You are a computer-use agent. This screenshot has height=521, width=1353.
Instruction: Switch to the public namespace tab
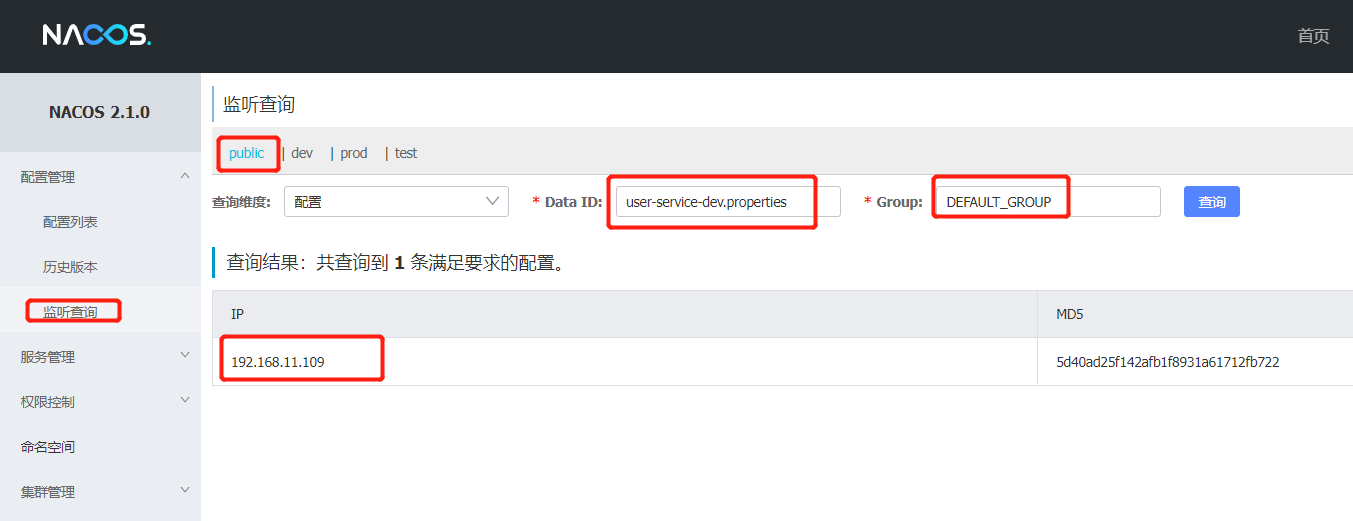(246, 153)
